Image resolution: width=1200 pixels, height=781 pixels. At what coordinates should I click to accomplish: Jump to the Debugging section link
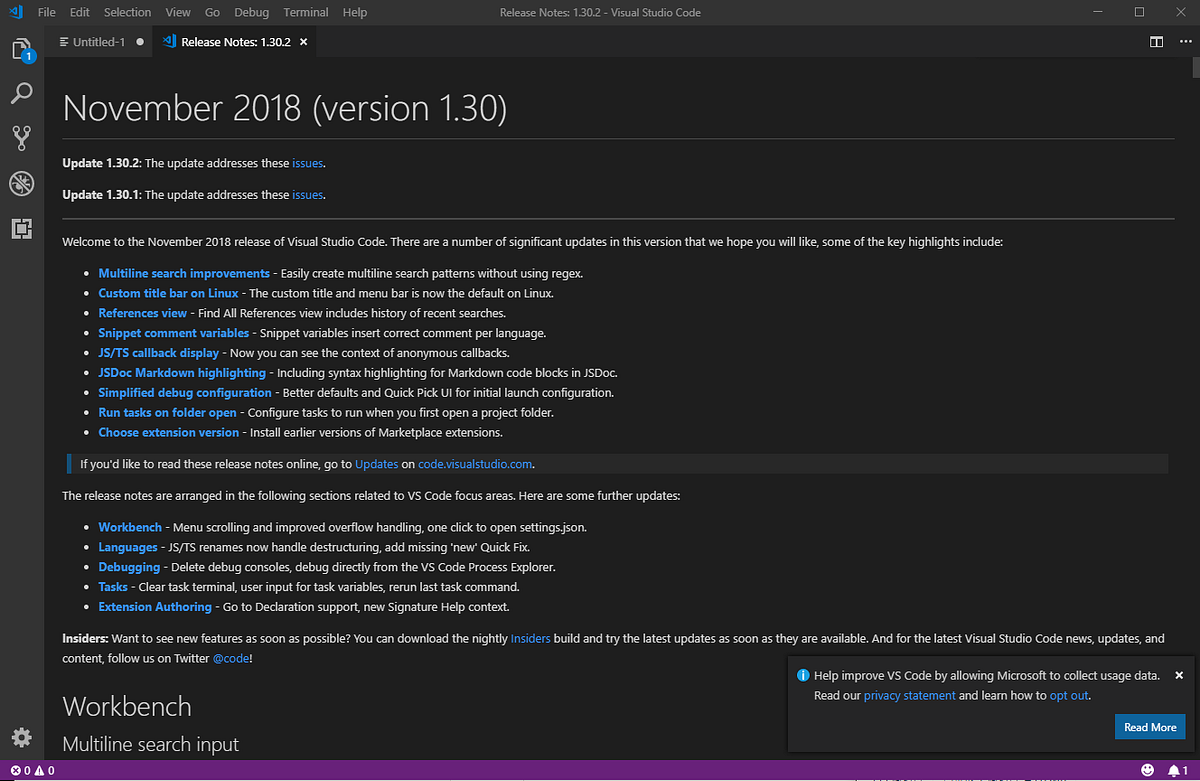pyautogui.click(x=129, y=567)
